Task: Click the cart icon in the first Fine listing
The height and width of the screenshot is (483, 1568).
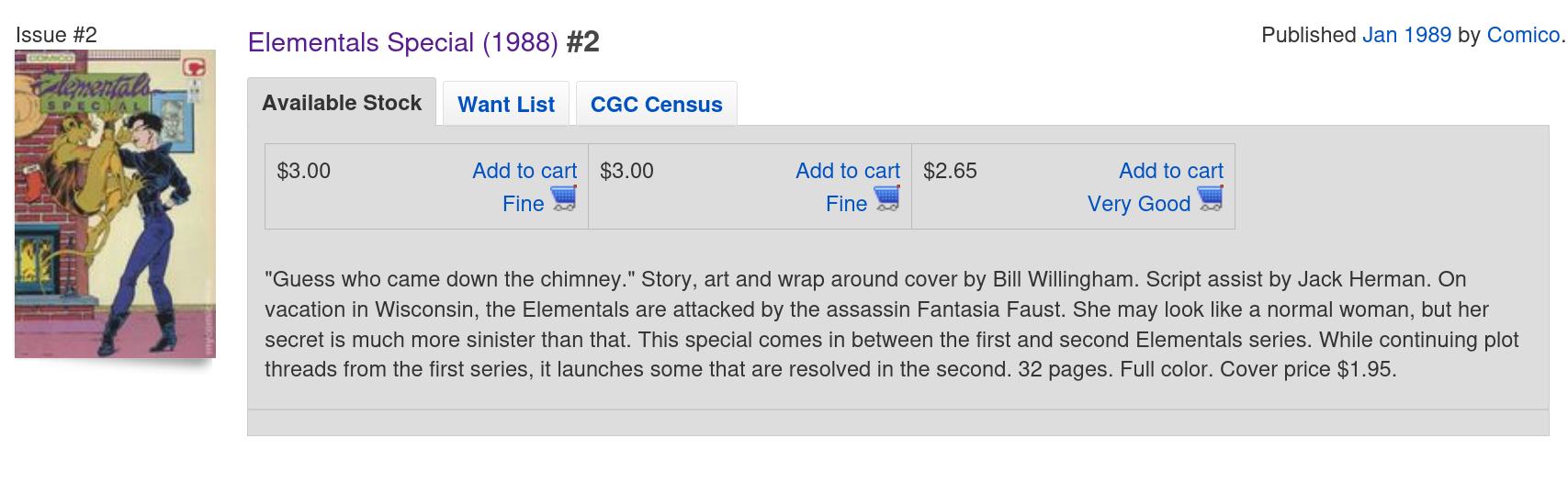Action: (563, 198)
